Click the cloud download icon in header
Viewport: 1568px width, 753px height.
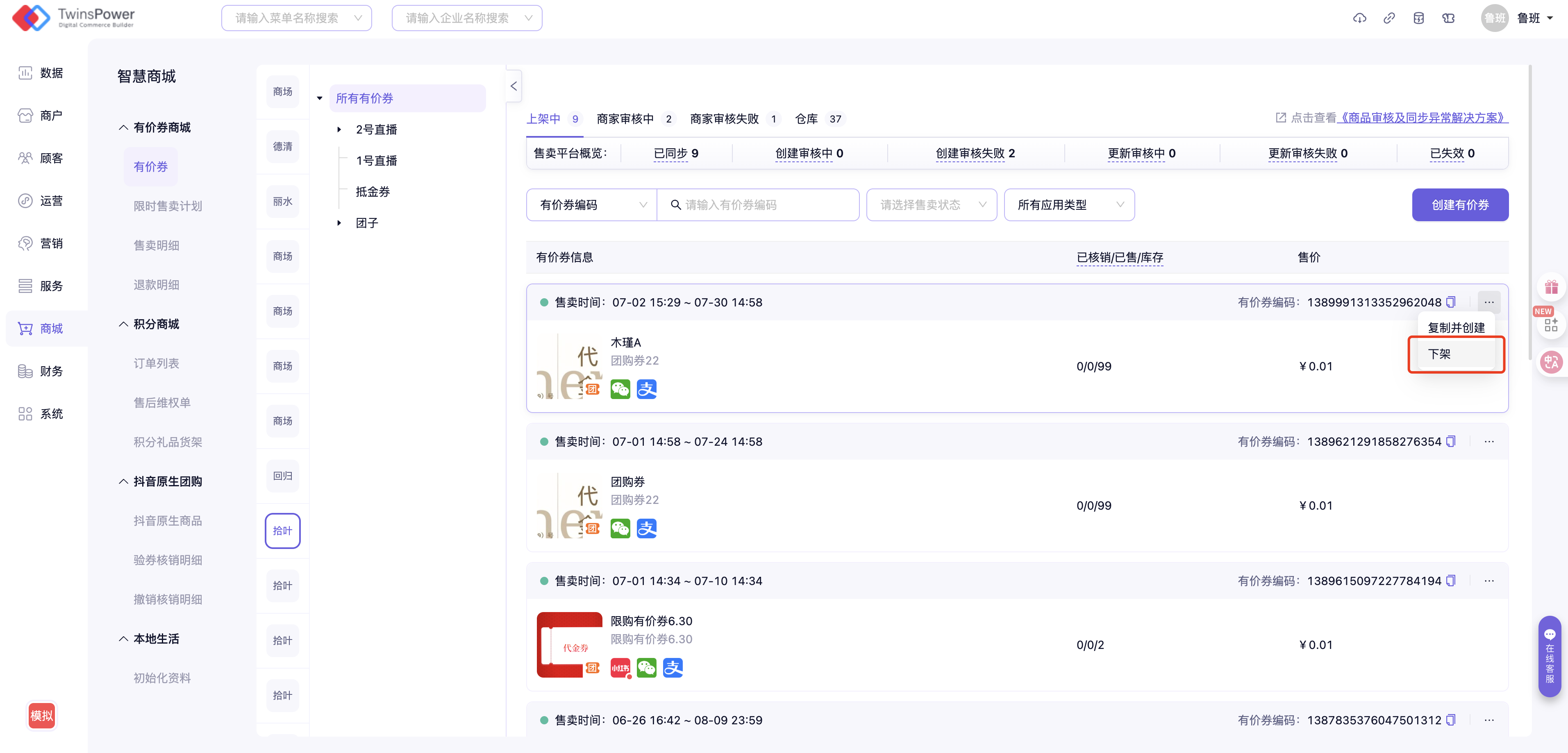pos(1359,18)
